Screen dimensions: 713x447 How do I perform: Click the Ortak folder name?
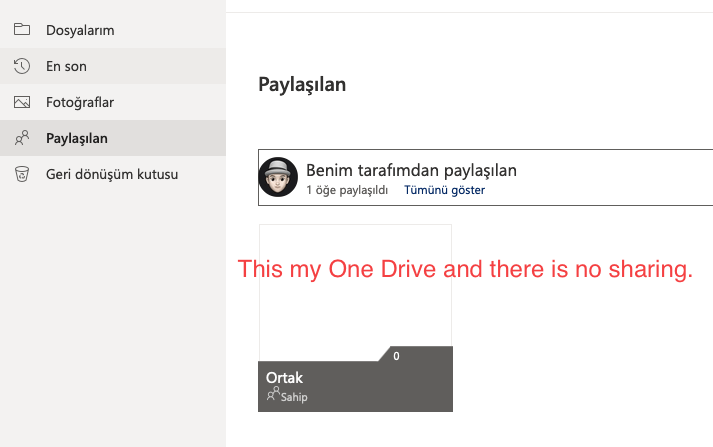pos(284,378)
